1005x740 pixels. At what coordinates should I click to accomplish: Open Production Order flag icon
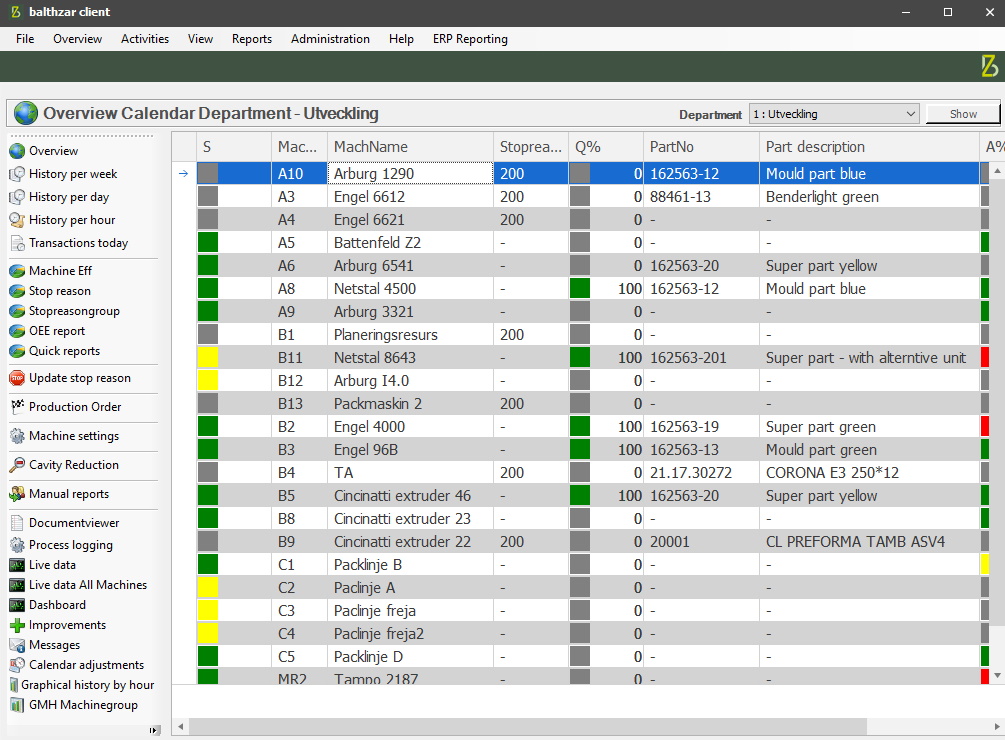(x=17, y=407)
